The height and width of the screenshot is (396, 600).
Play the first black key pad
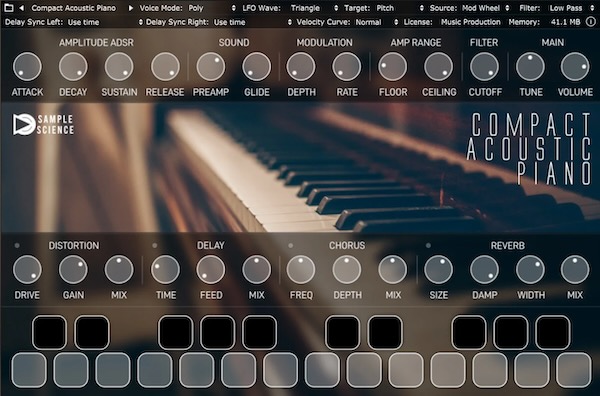pos(49,332)
